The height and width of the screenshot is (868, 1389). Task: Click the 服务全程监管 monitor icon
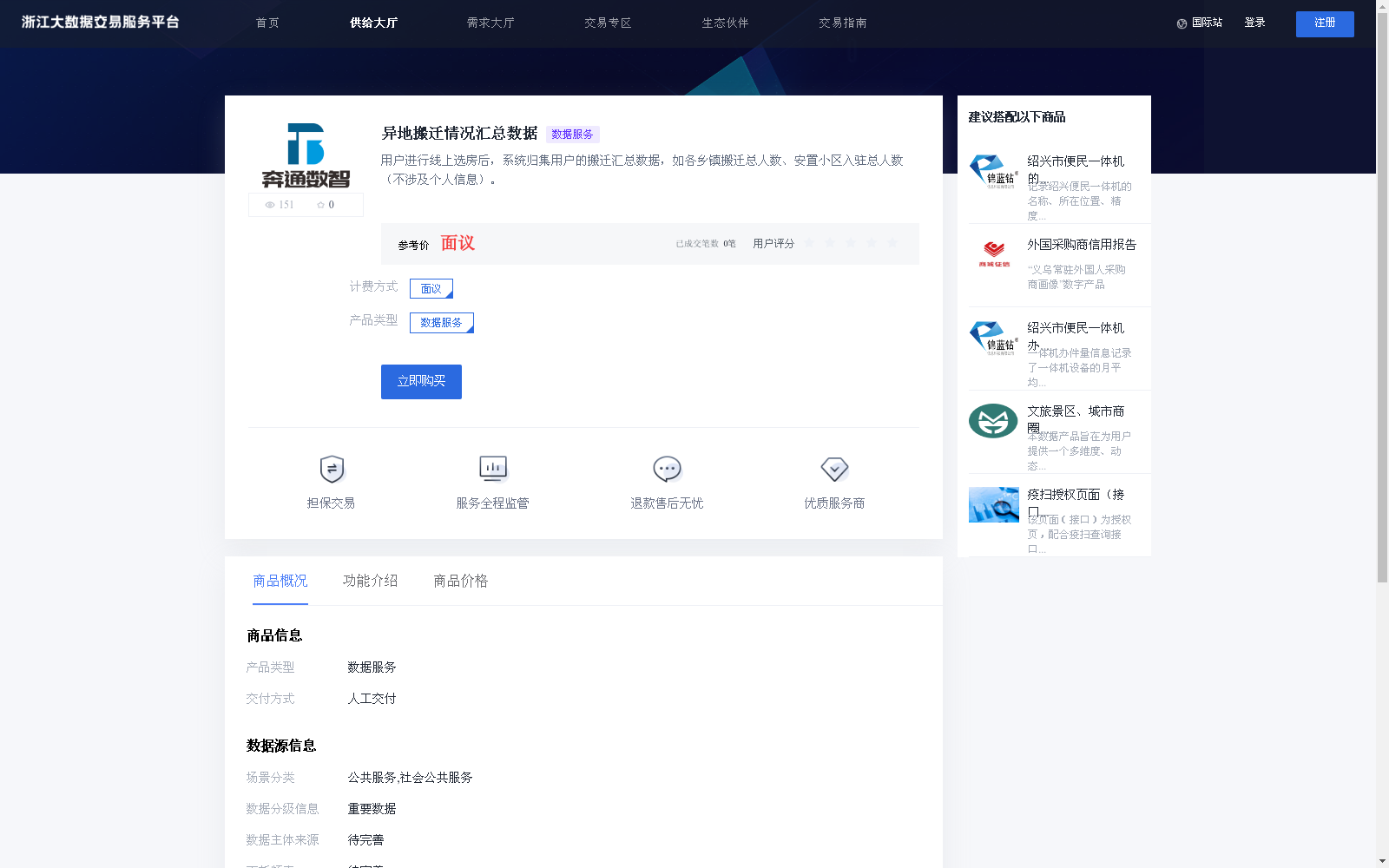point(492,469)
